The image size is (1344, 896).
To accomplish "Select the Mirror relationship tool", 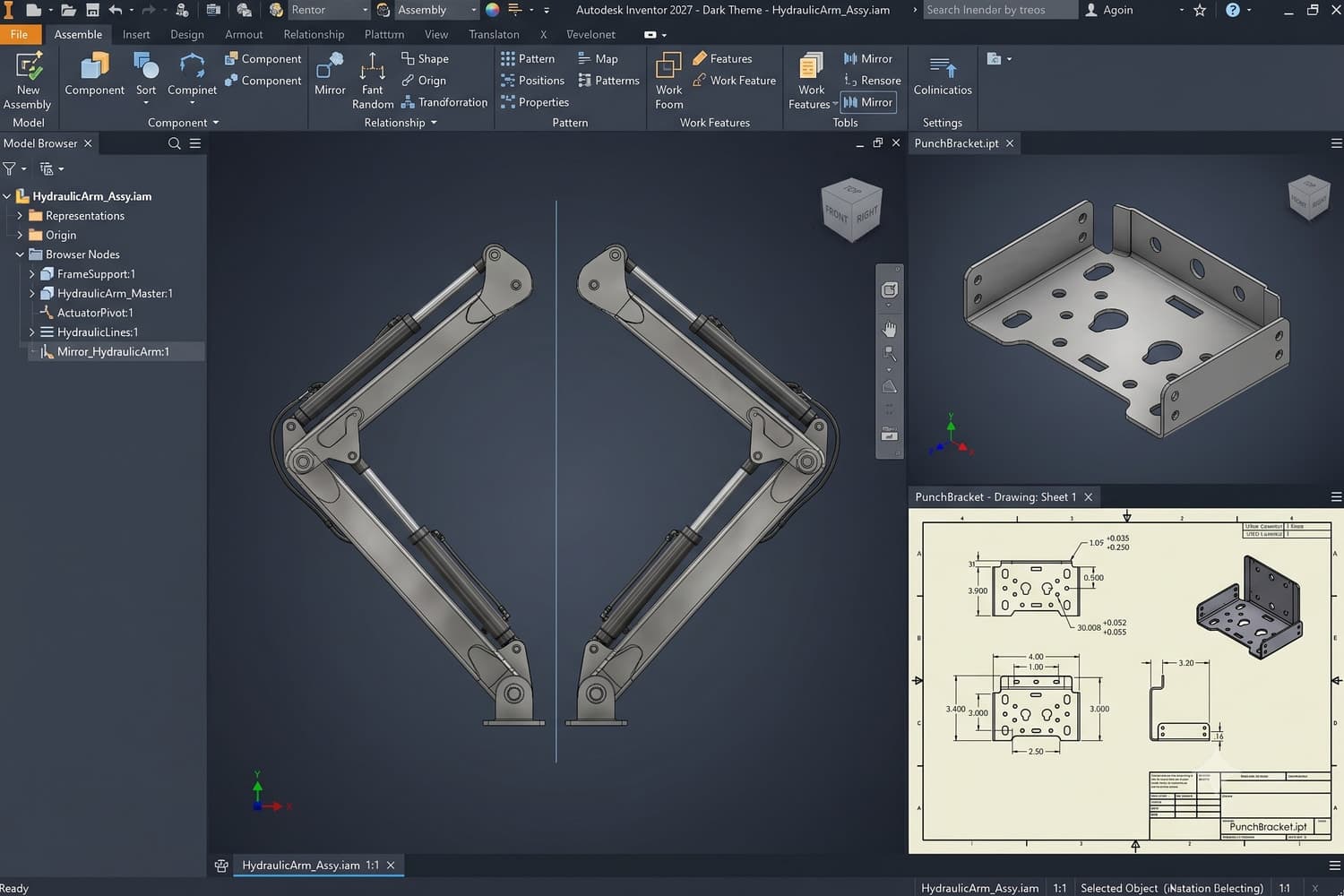I will pos(330,74).
